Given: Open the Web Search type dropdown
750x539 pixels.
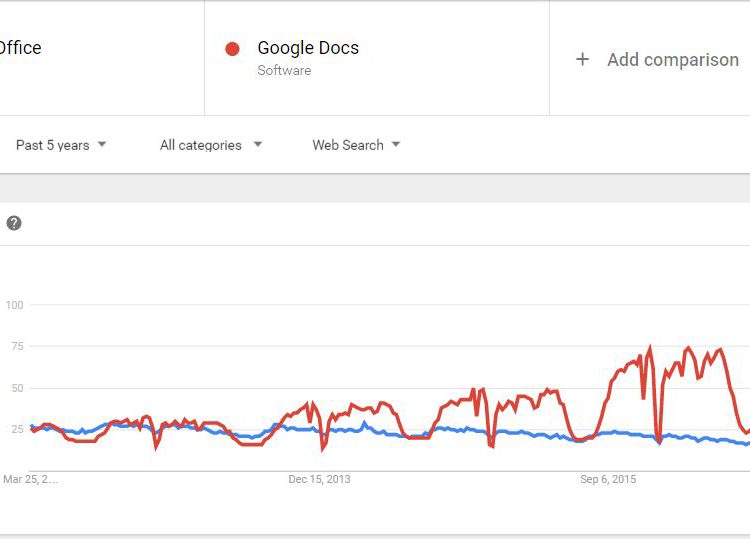Looking at the screenshot, I should pyautogui.click(x=355, y=145).
